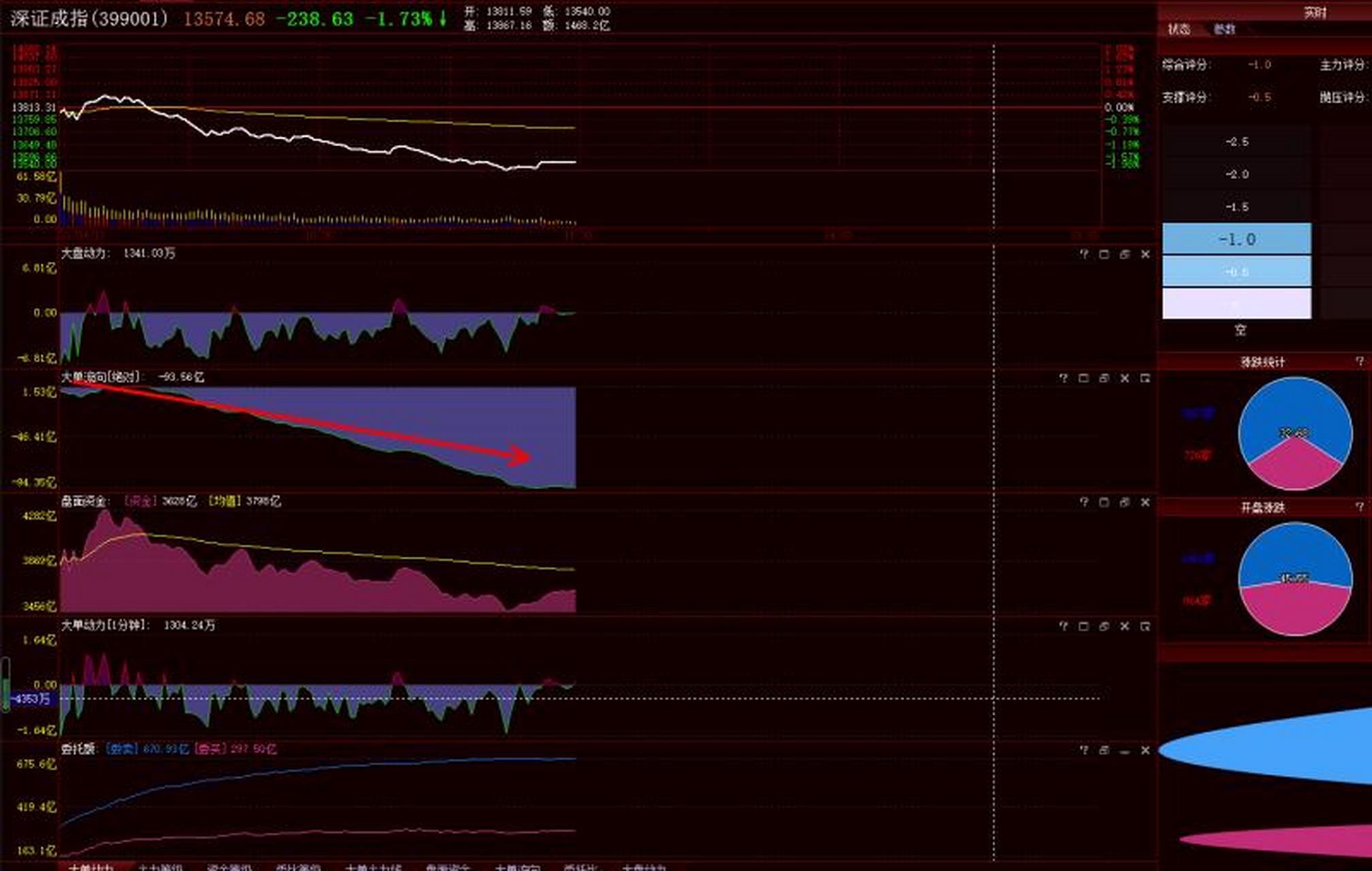Click the rightmost settings icon on 大单动力[1分钟] panel
The width and height of the screenshot is (1372, 871).
[1145, 626]
